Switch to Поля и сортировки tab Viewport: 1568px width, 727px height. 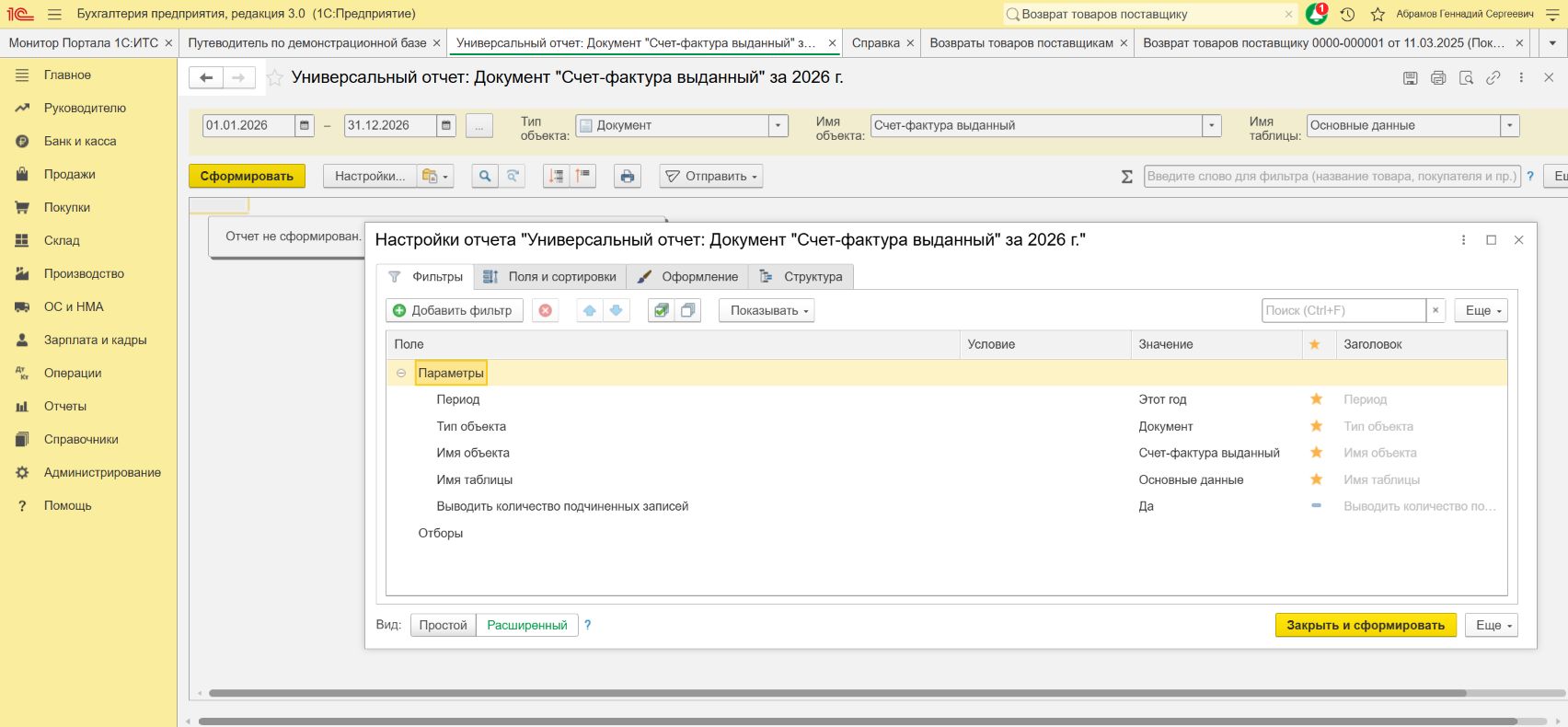(x=550, y=276)
